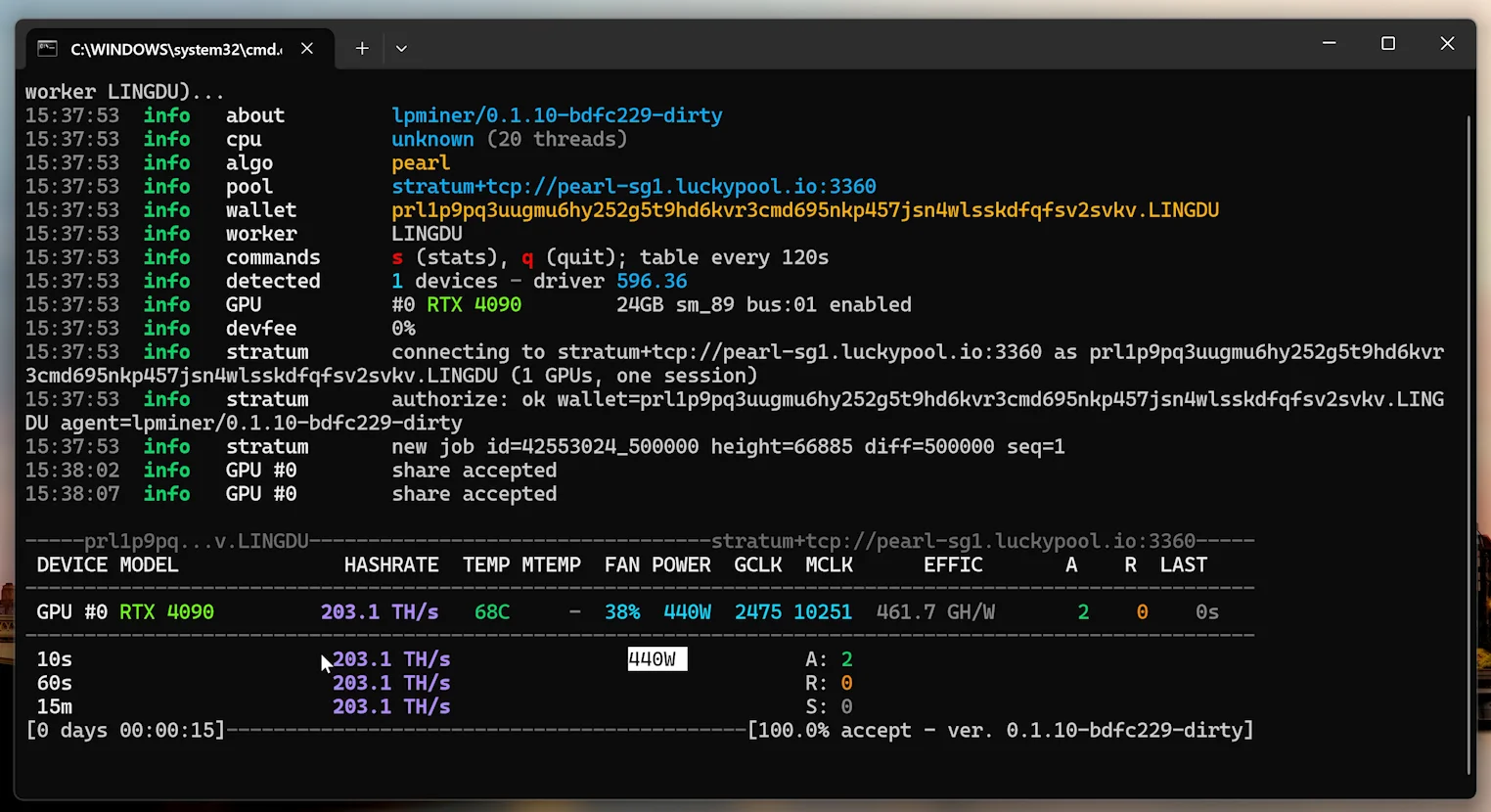The image size is (1491, 812).
Task: Click the 'pearl' algo value
Action: pyautogui.click(x=421, y=163)
